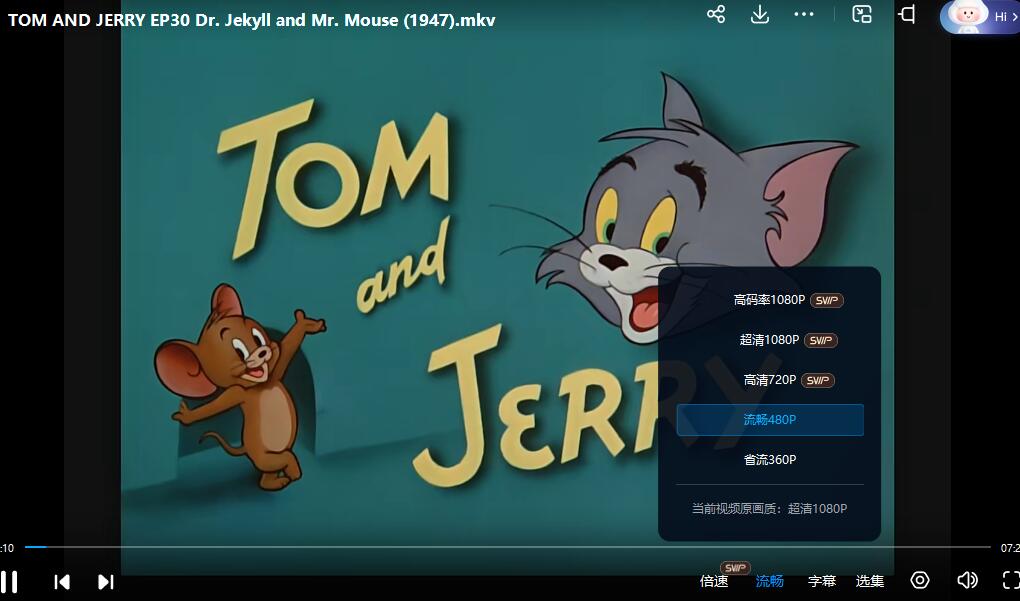This screenshot has height=601, width=1020.
Task: Open the Hi assistant avatar
Action: coord(980,16)
